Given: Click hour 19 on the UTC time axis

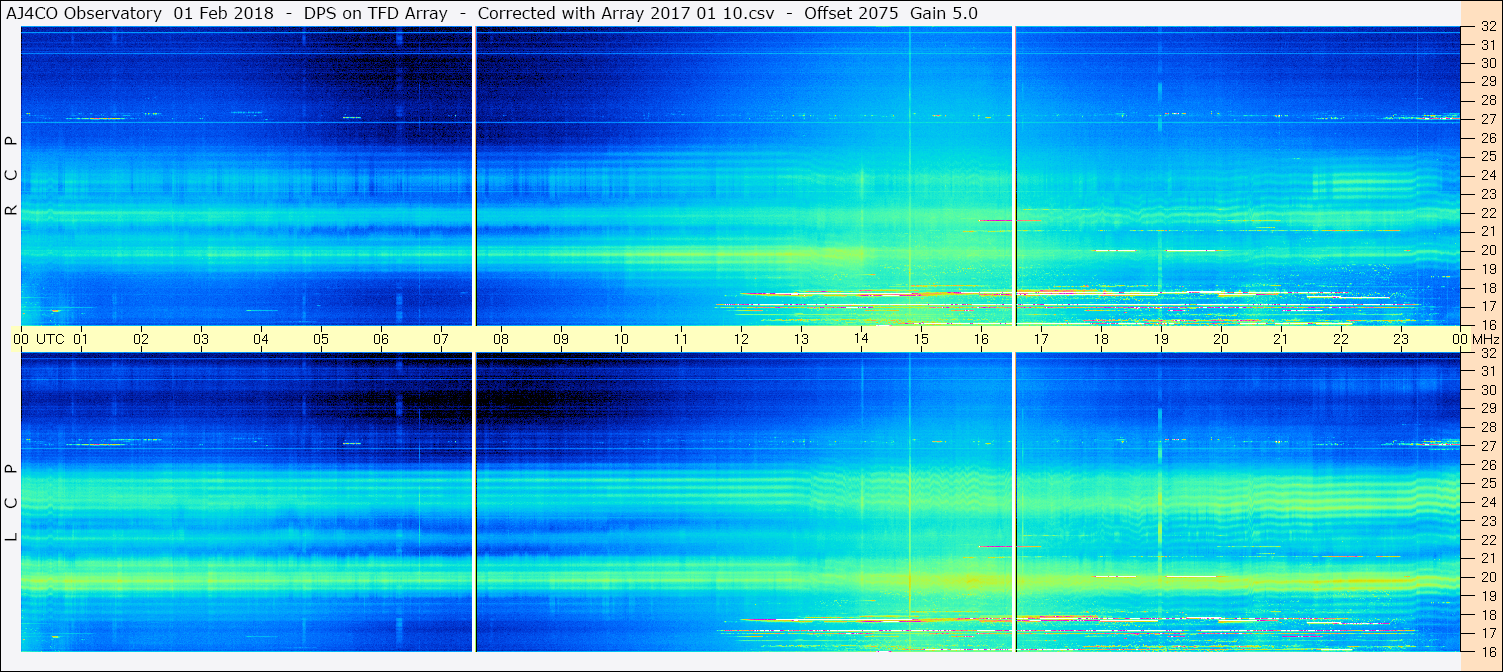Looking at the screenshot, I should pyautogui.click(x=1161, y=339).
